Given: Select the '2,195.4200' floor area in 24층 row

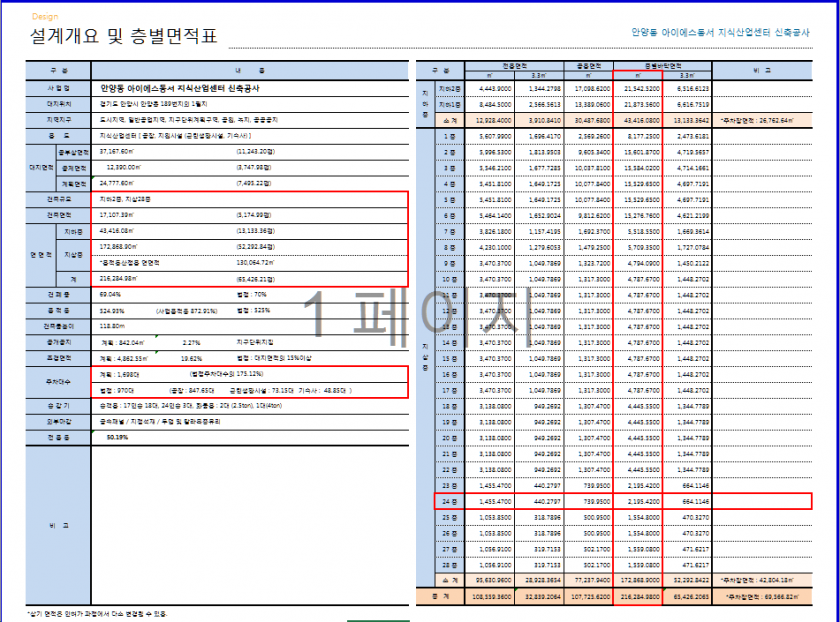Looking at the screenshot, I should (x=640, y=500).
